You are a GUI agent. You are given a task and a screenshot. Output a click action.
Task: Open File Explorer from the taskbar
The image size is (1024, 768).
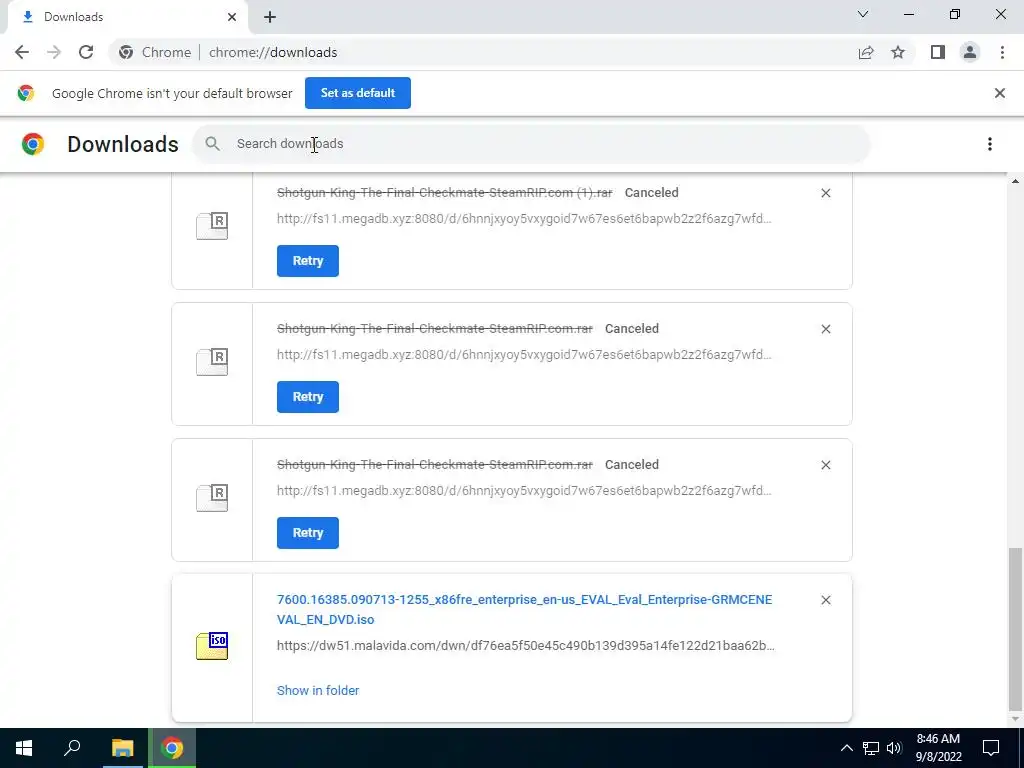point(122,748)
